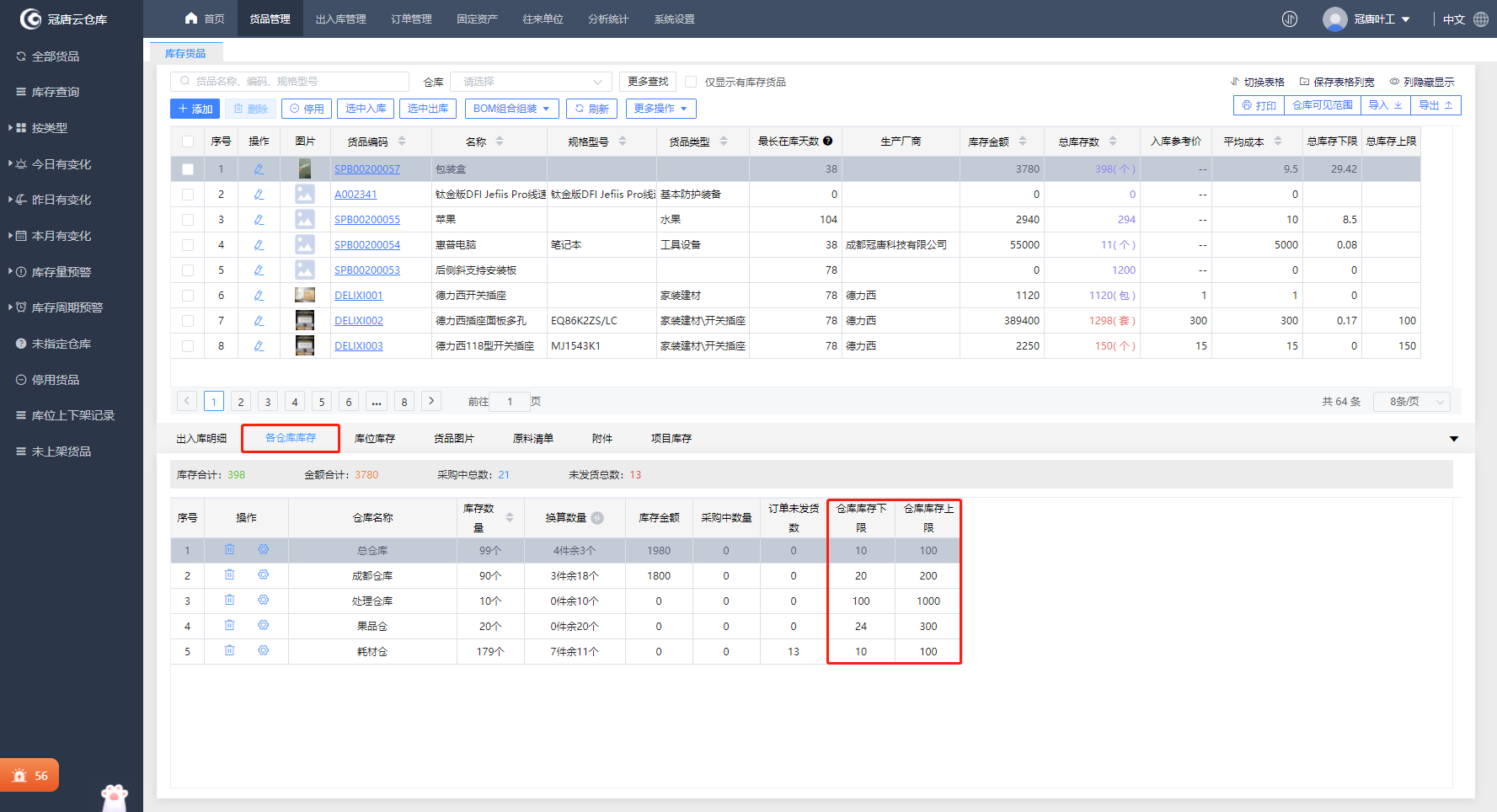Open settings gear icon for 成都仓库 row

263,575
